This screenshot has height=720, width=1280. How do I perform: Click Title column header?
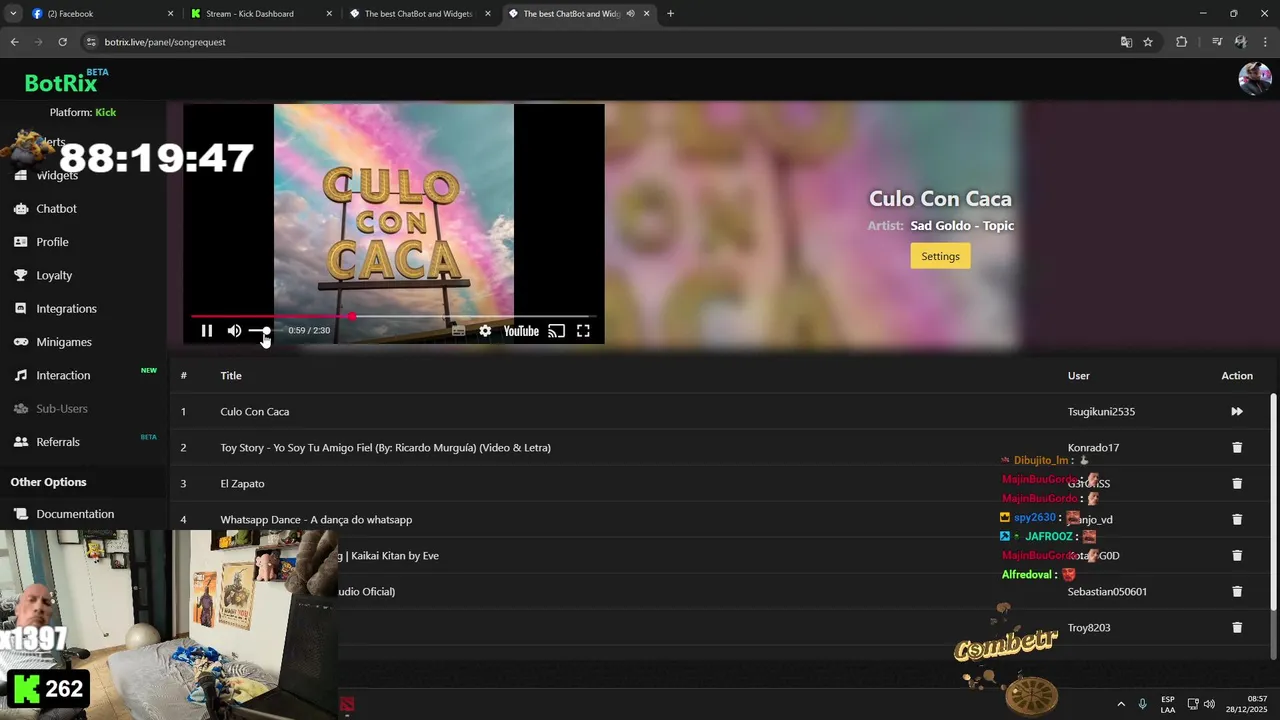(231, 376)
